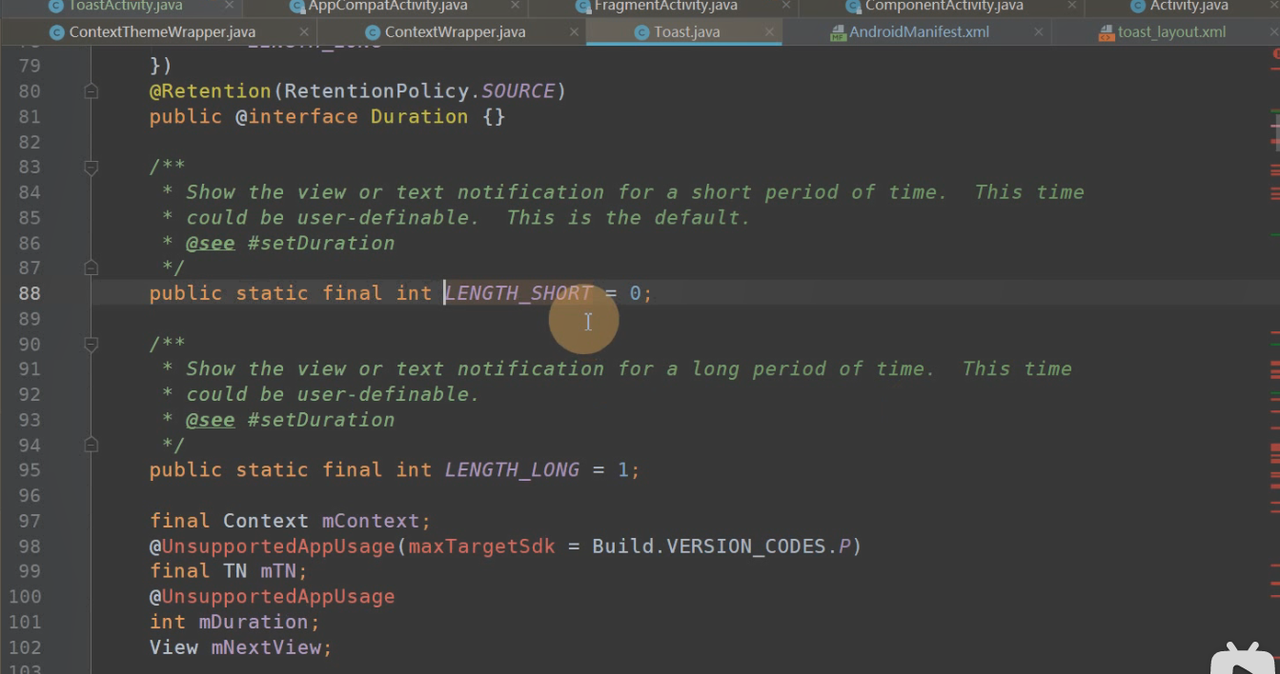Switch to the ContextThemeWrapper.java tab

tap(162, 32)
